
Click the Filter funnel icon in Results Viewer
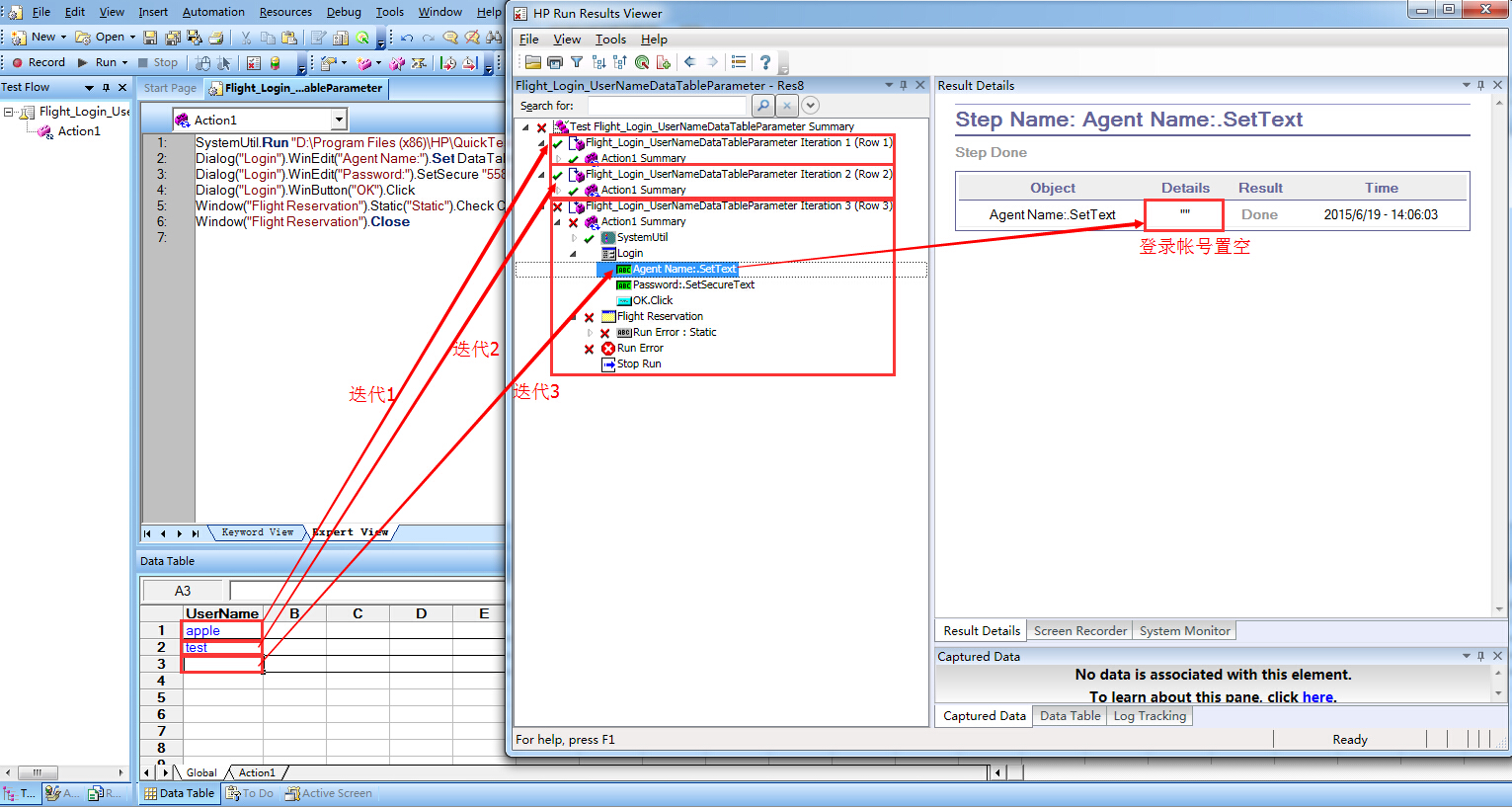pos(577,62)
